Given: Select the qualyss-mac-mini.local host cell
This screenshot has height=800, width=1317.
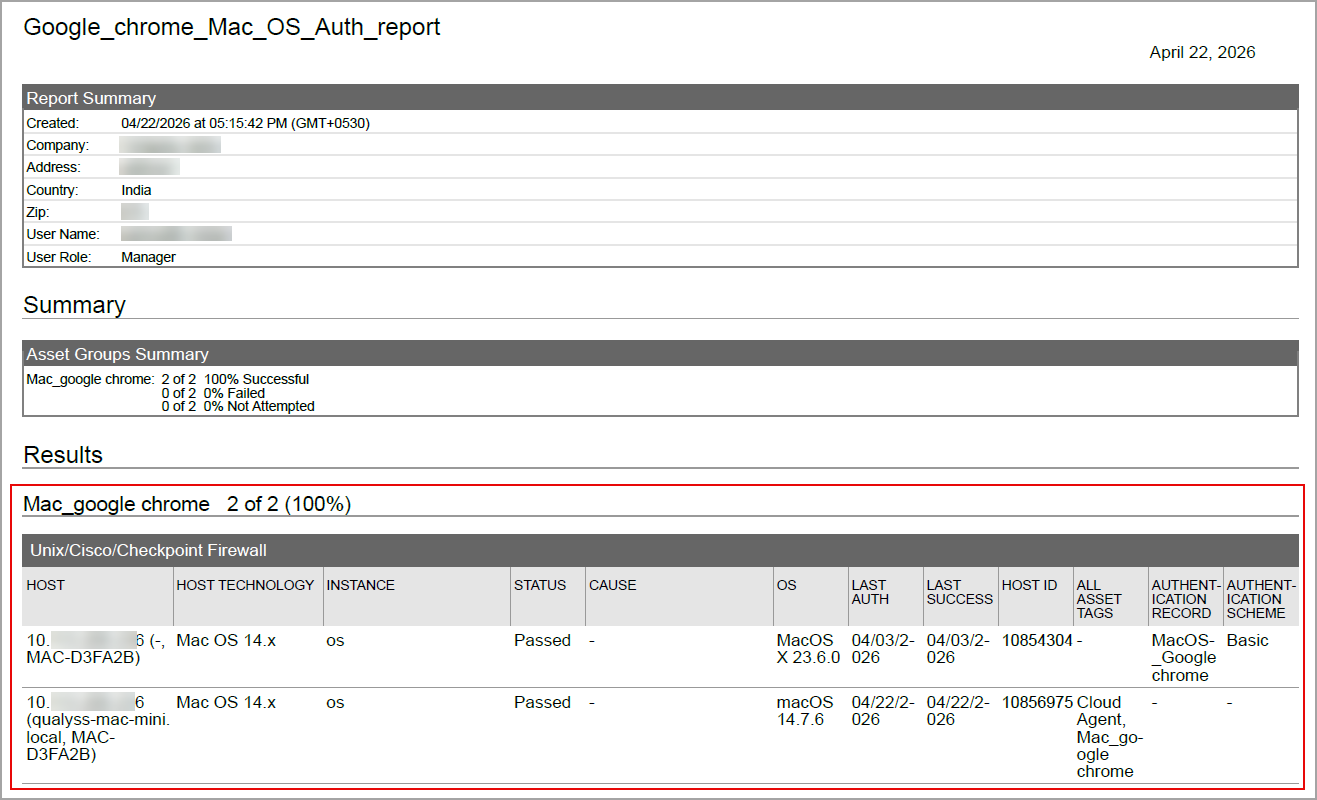Looking at the screenshot, I should [x=98, y=729].
